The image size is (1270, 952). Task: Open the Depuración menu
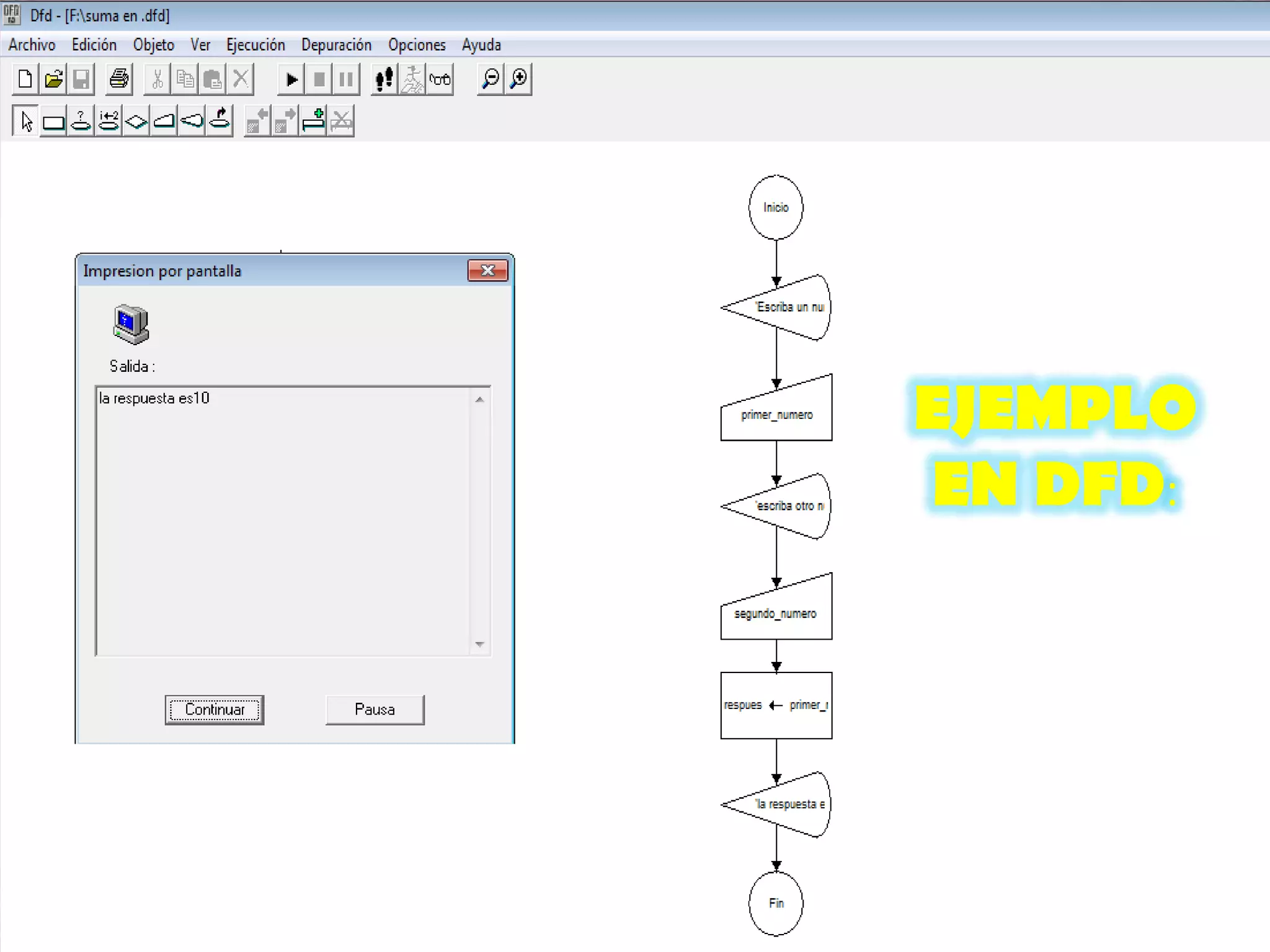click(x=336, y=45)
